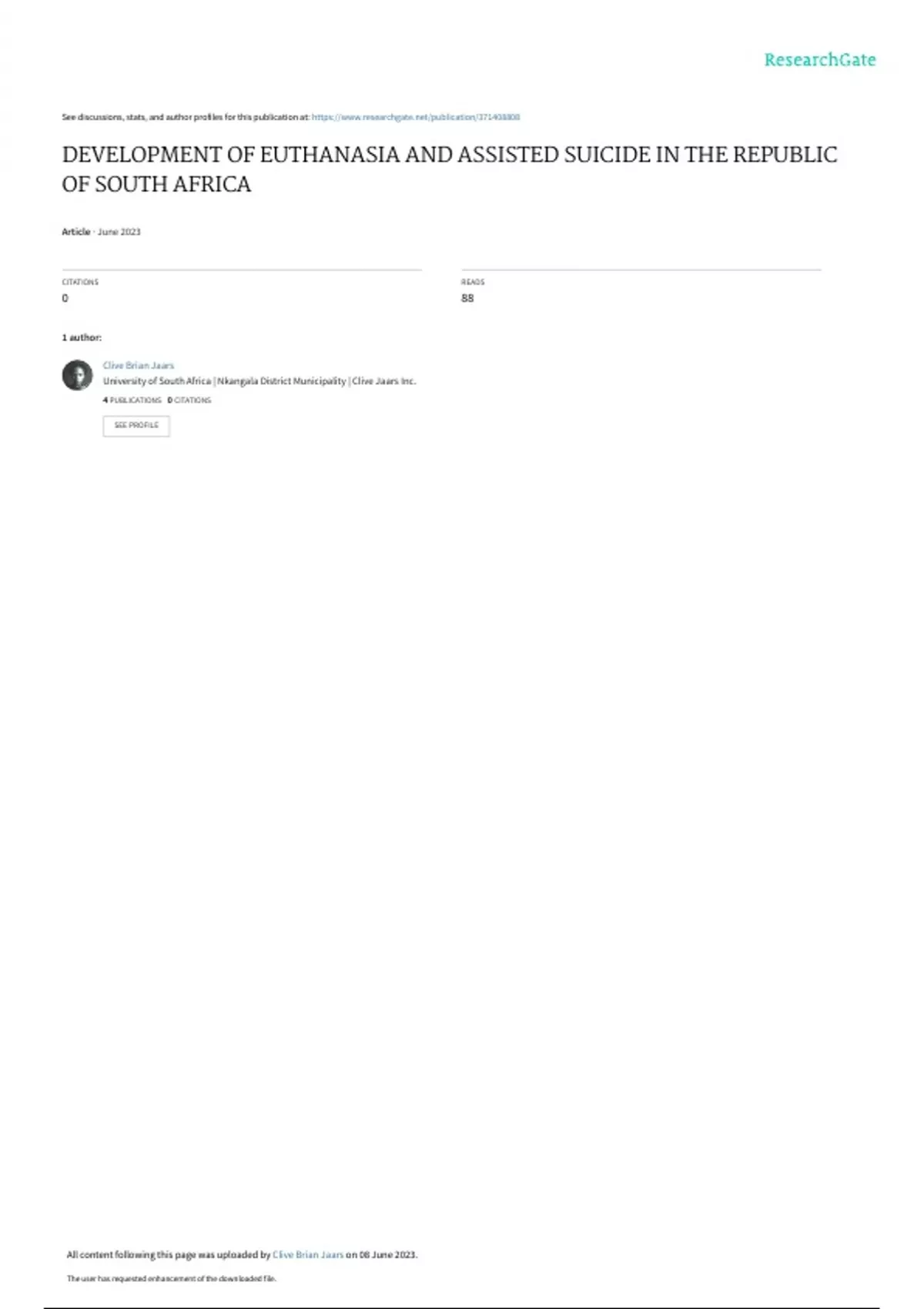924x1309 pixels.
Task: Click the author profile photo avatar
Action: 77,375
